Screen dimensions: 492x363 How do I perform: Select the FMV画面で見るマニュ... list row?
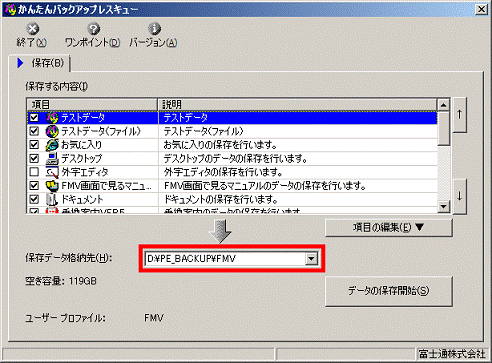click(232, 186)
